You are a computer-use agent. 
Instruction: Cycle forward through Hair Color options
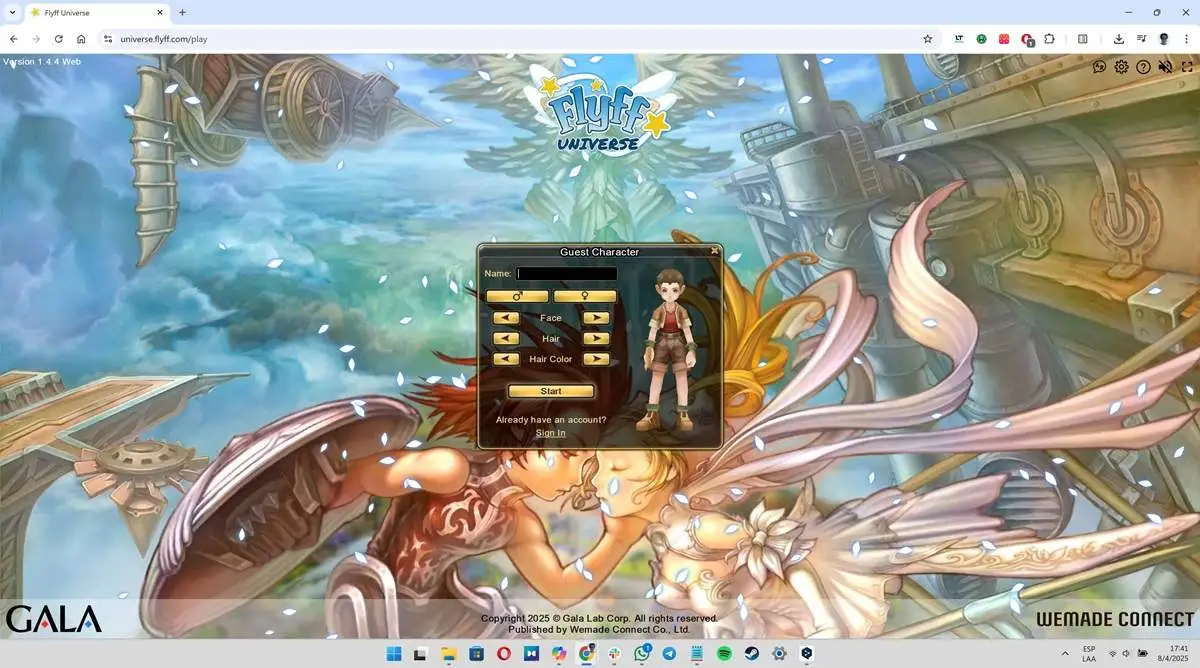coord(596,358)
